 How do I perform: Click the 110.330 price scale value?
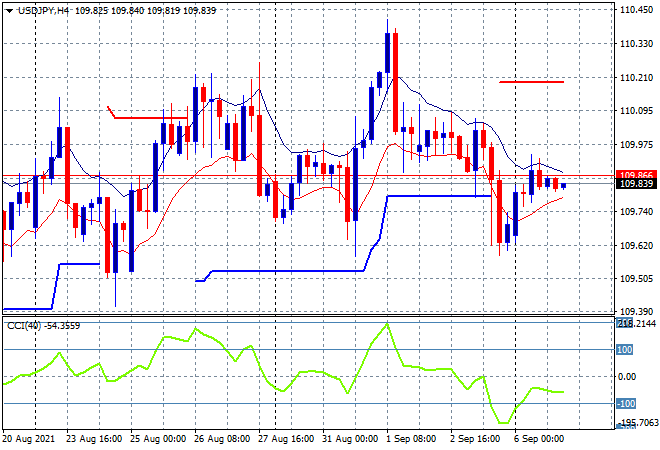pyautogui.click(x=636, y=44)
